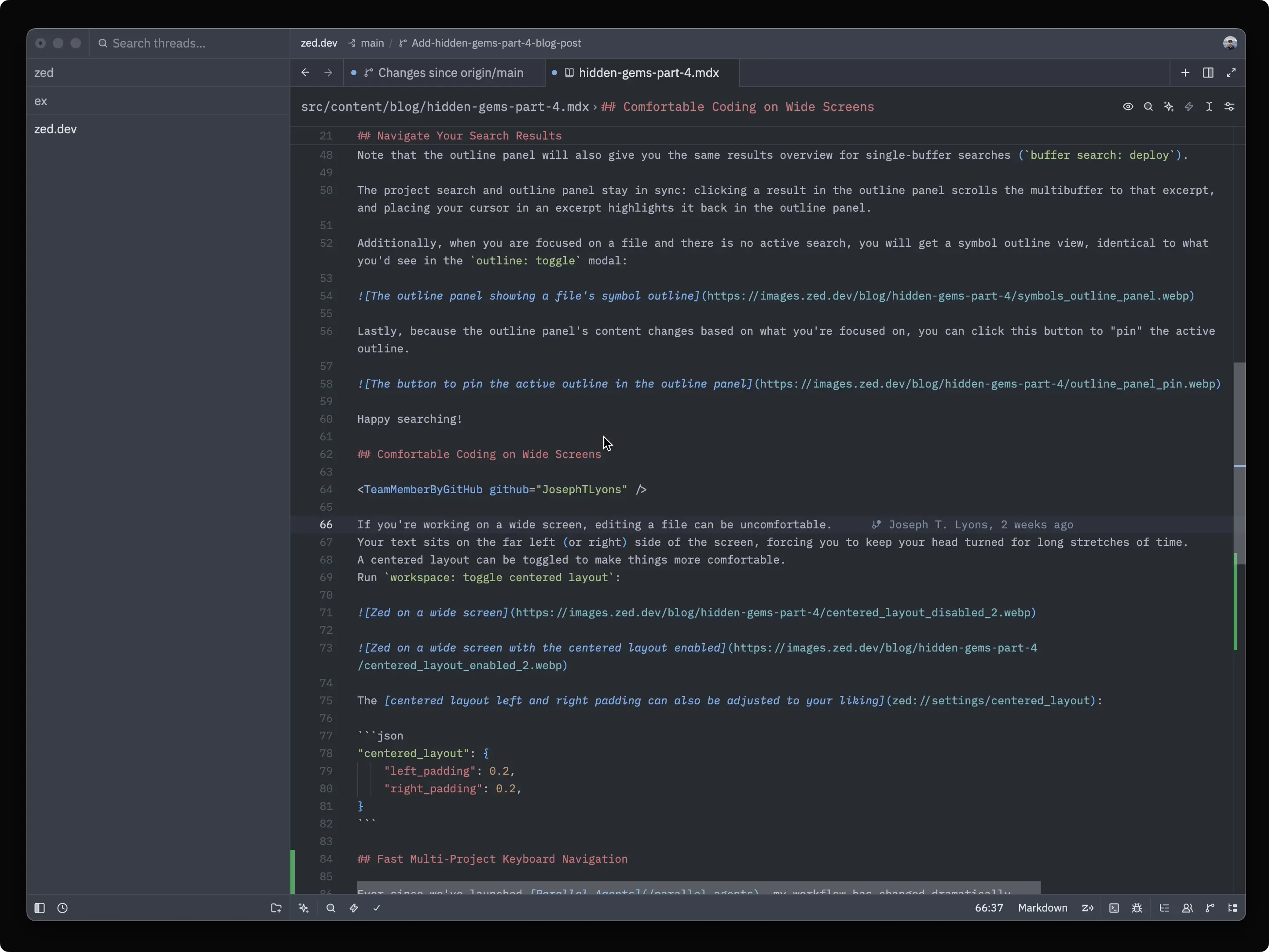This screenshot has width=1269, height=952.
Task: Open Add-hidden-gems-part-4-blog-post branch picker
Action: point(490,43)
